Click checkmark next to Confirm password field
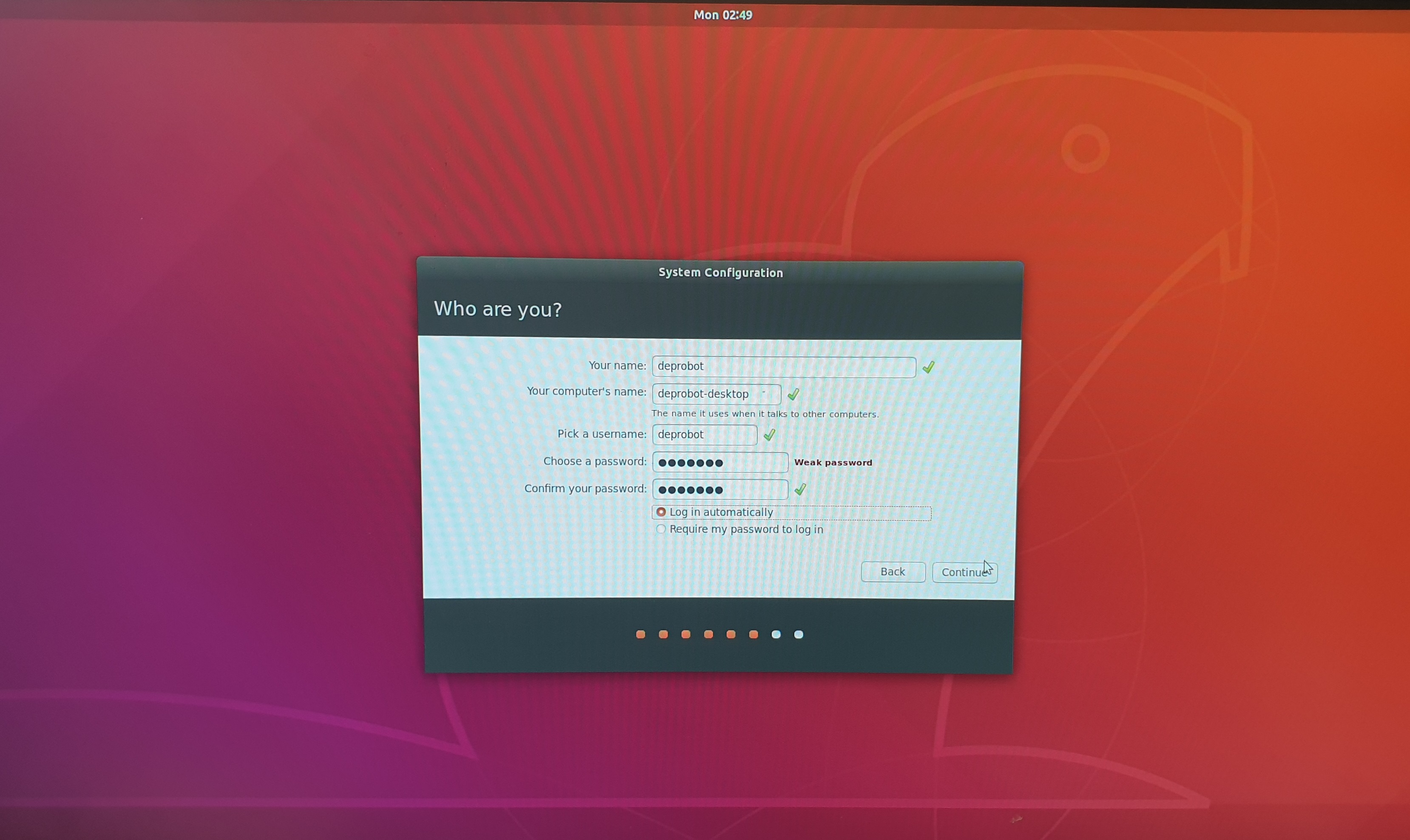Screen dimensions: 1410x840 (x=800, y=489)
